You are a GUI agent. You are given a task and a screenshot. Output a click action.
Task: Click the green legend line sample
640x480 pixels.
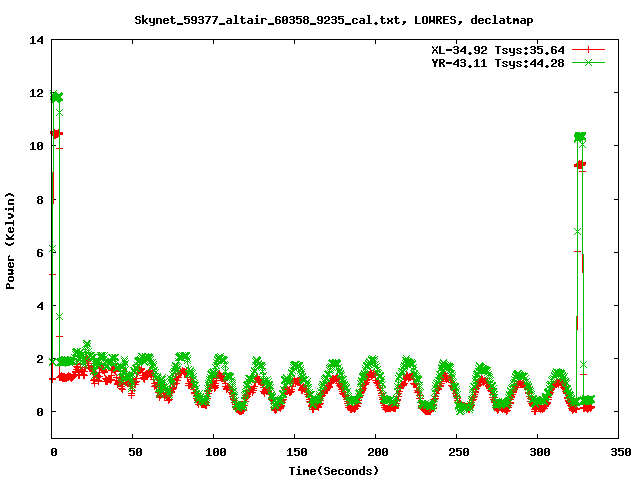click(x=588, y=63)
